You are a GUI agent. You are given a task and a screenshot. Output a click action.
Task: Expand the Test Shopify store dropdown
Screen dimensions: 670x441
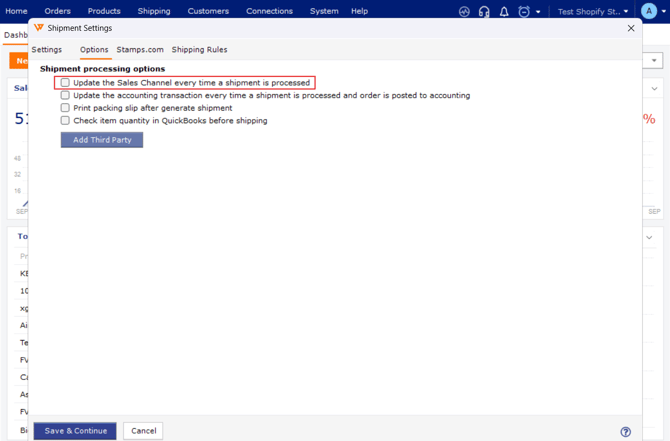[593, 12]
